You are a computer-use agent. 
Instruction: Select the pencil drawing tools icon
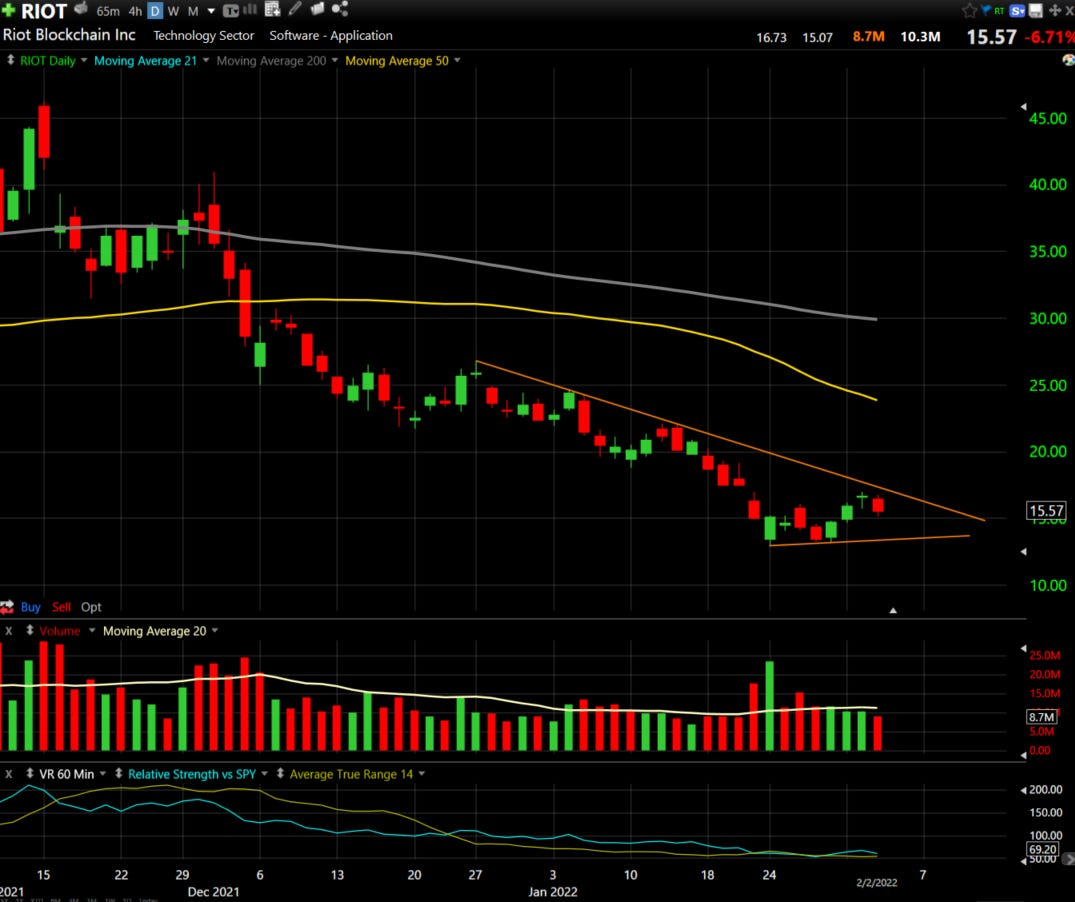[x=295, y=9]
